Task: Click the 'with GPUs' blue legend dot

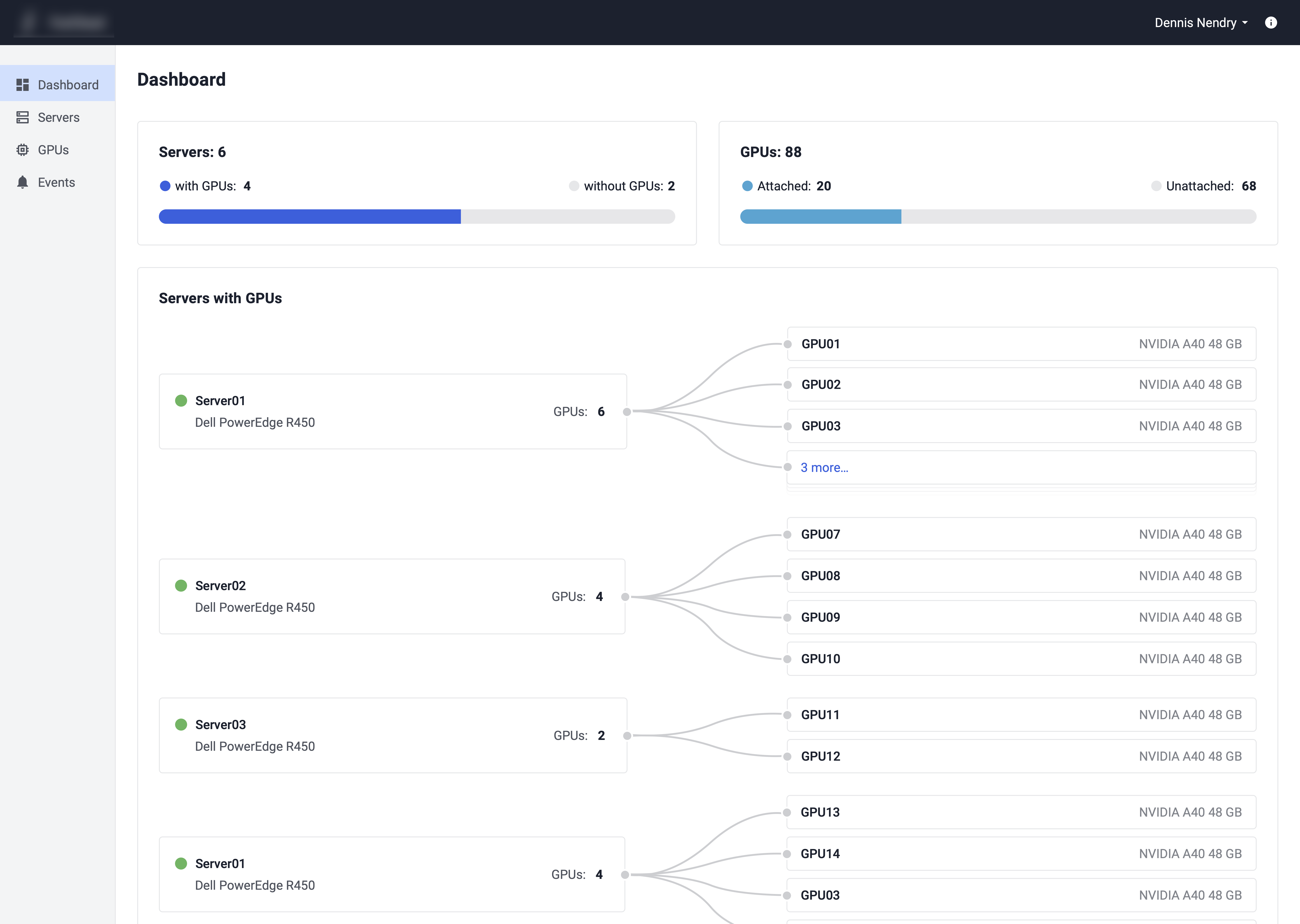Action: click(x=165, y=186)
